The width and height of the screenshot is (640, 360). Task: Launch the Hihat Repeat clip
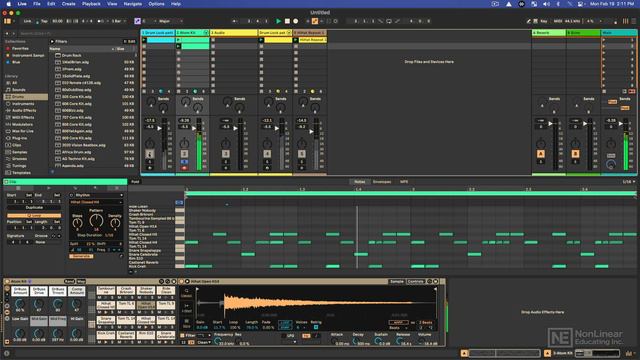pyautogui.click(x=296, y=40)
